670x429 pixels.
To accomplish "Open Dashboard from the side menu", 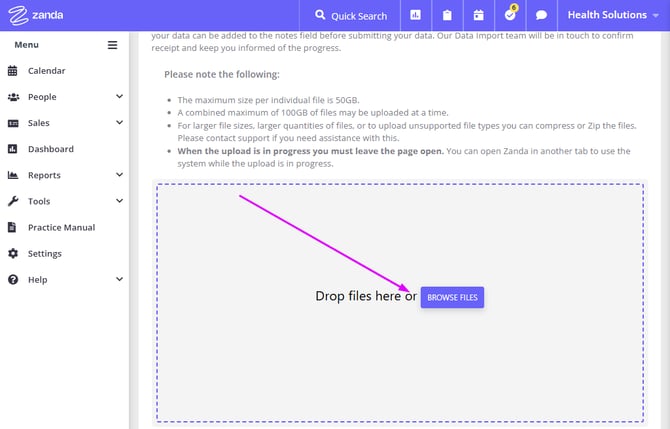I will (50, 149).
